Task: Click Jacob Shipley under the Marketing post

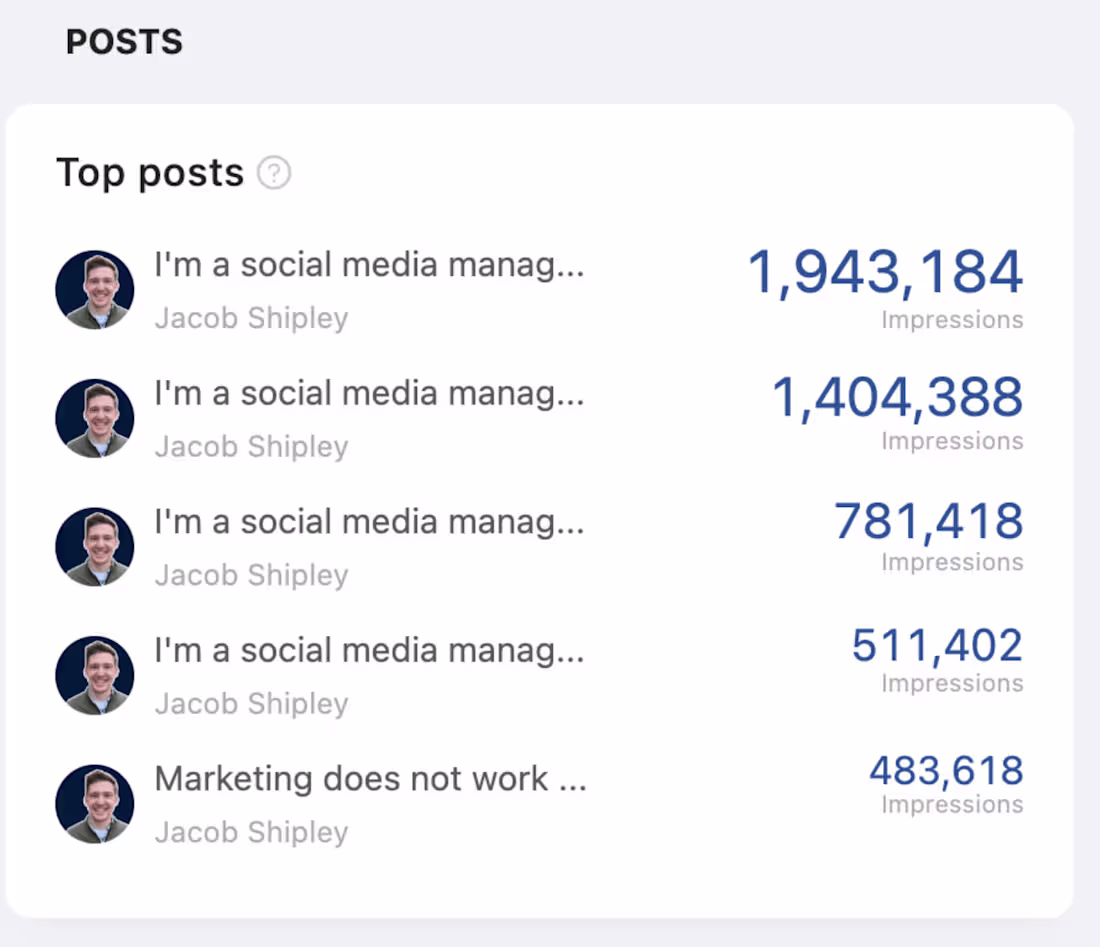Action: pos(251,832)
